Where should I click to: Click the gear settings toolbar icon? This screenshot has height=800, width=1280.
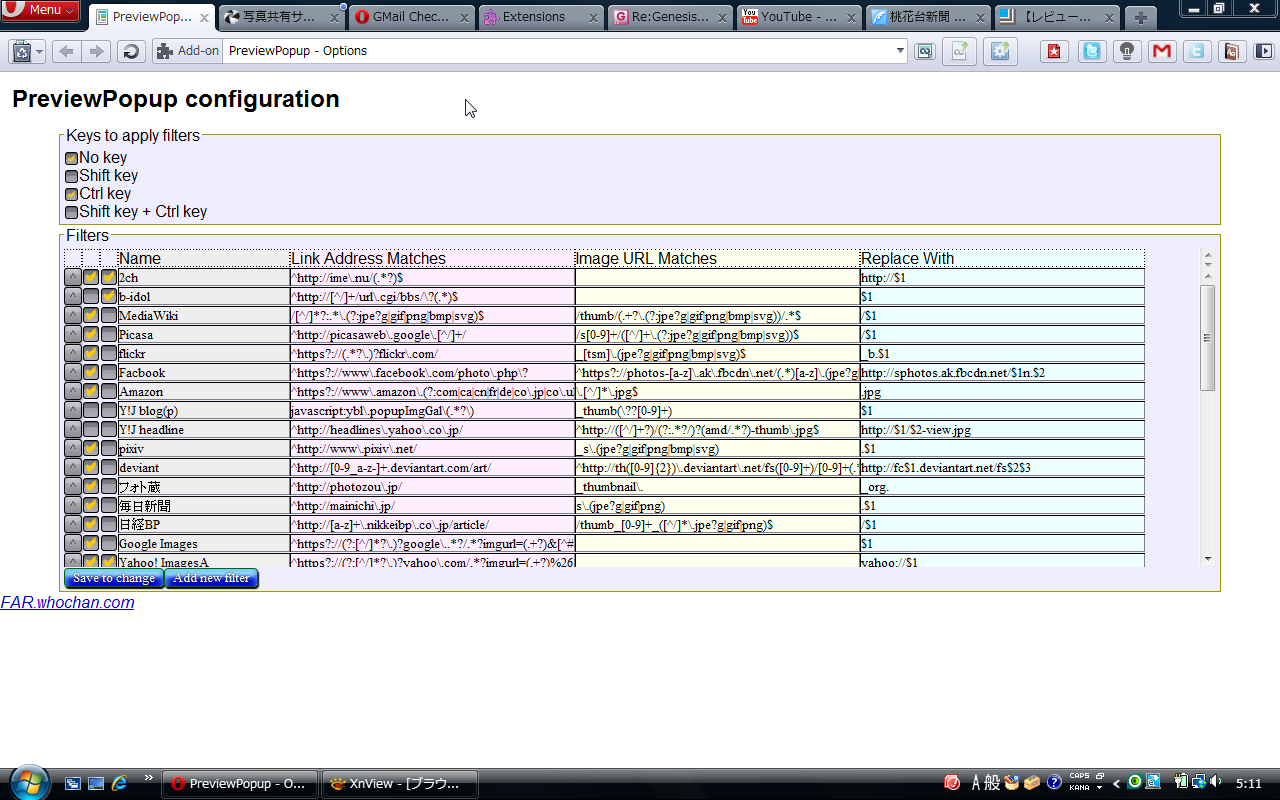(x=1000, y=52)
